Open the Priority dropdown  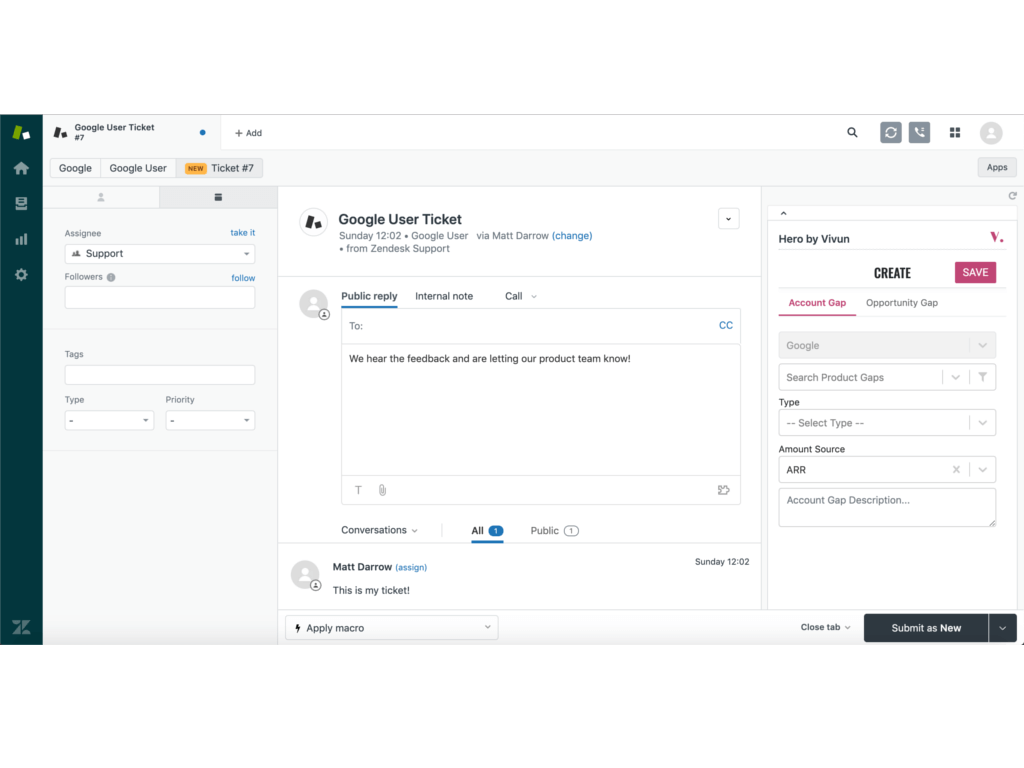pos(210,421)
